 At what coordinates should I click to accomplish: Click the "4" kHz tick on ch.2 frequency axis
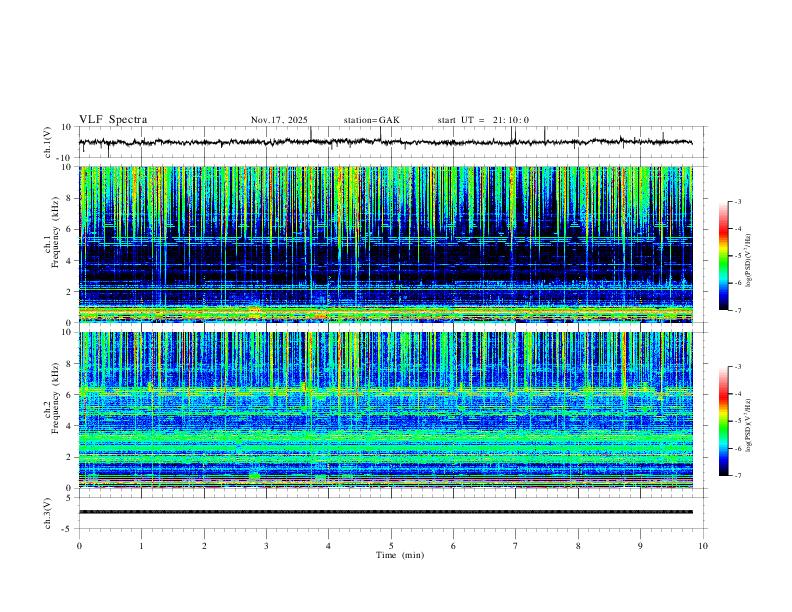click(x=69, y=426)
